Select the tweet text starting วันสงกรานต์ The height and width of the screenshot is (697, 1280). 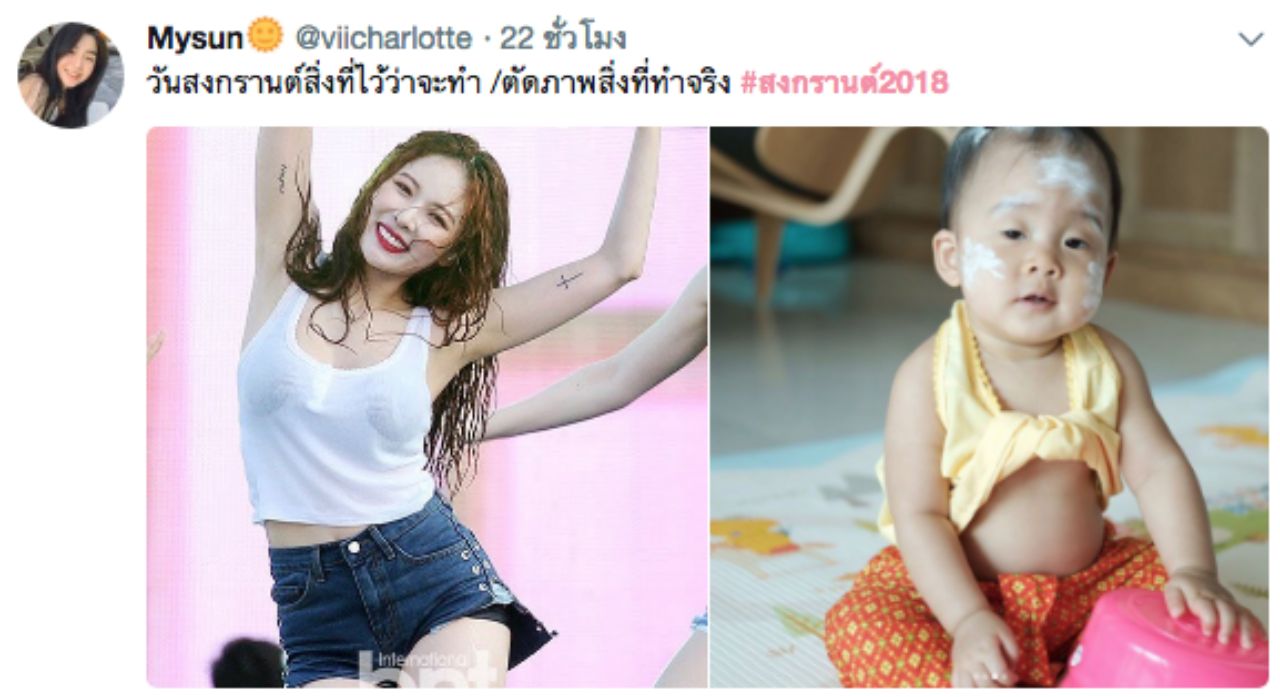coord(441,83)
